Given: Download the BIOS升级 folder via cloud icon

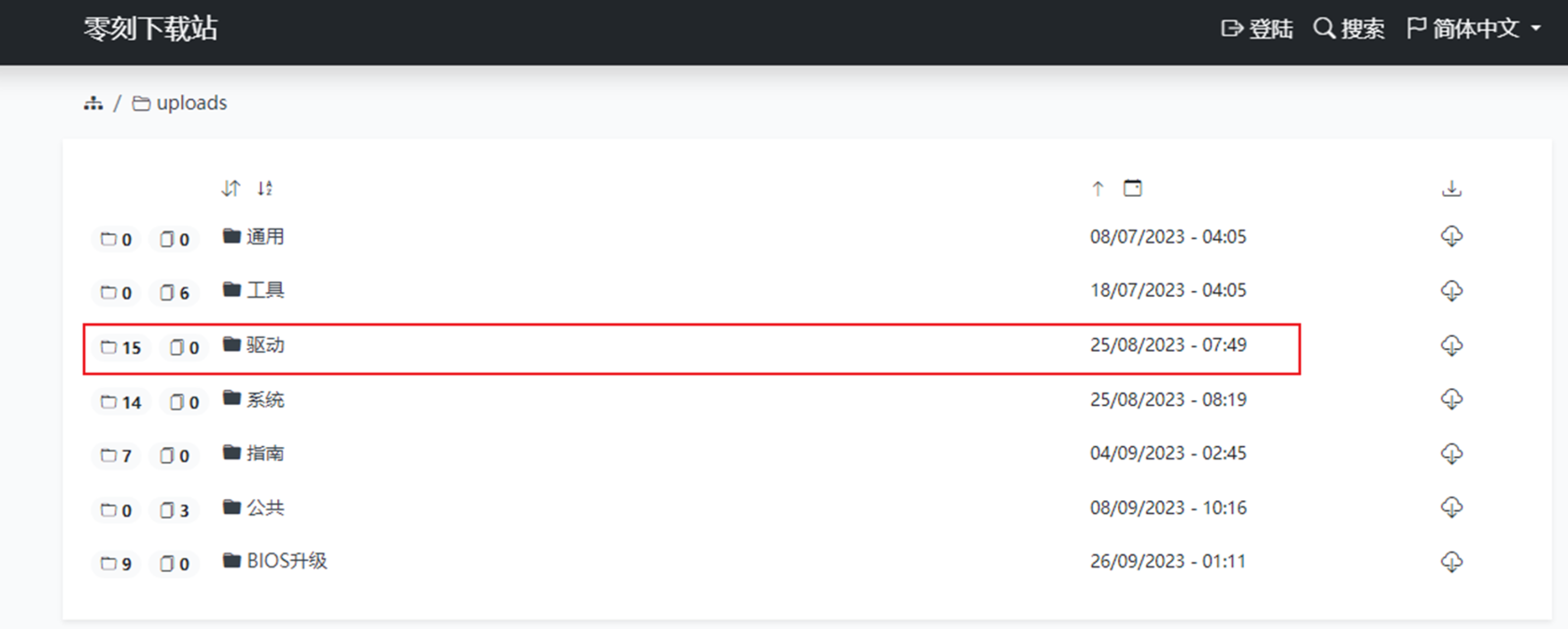Looking at the screenshot, I should tap(1451, 562).
